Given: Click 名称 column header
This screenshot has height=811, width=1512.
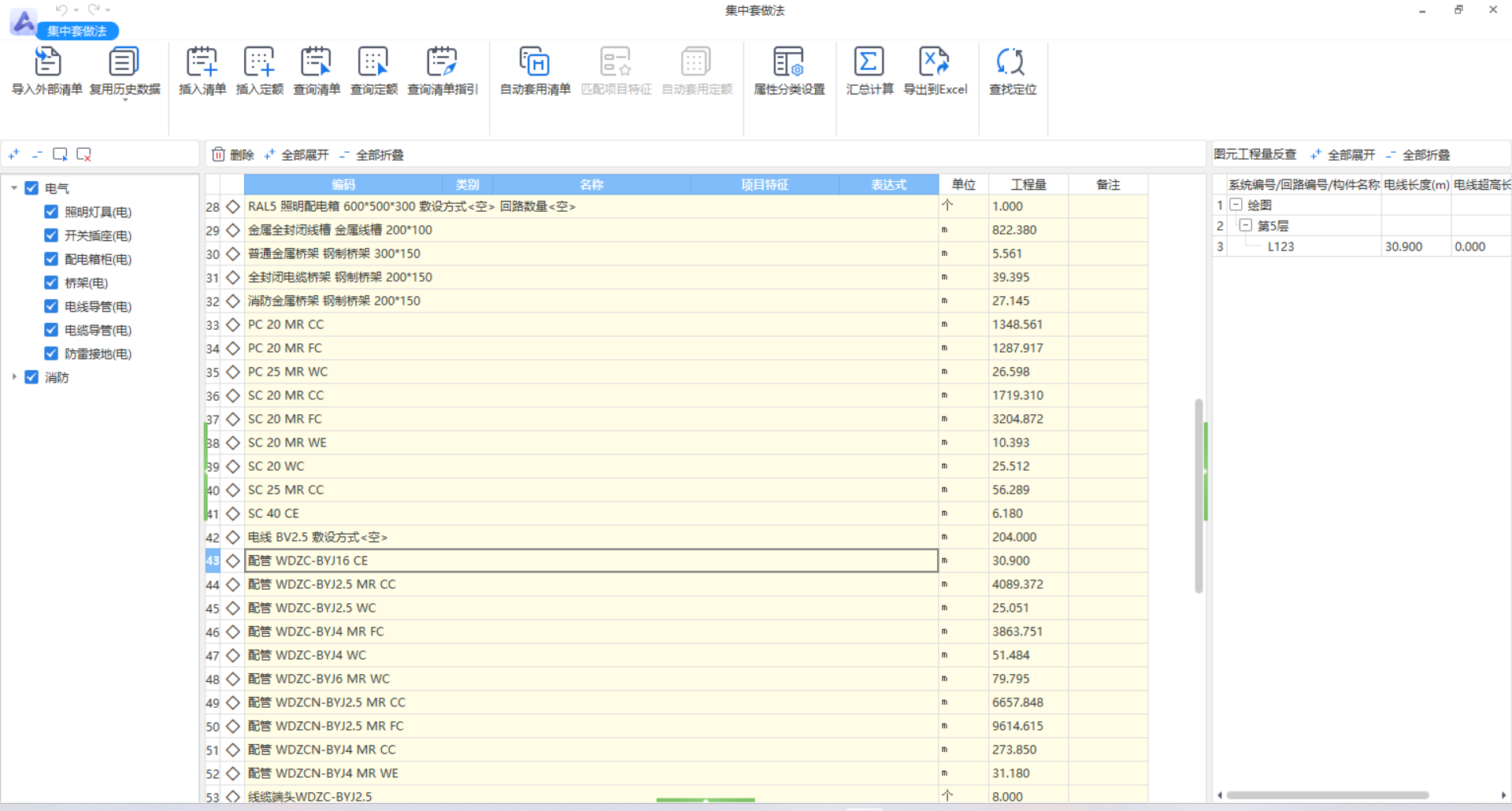Looking at the screenshot, I should point(591,184).
